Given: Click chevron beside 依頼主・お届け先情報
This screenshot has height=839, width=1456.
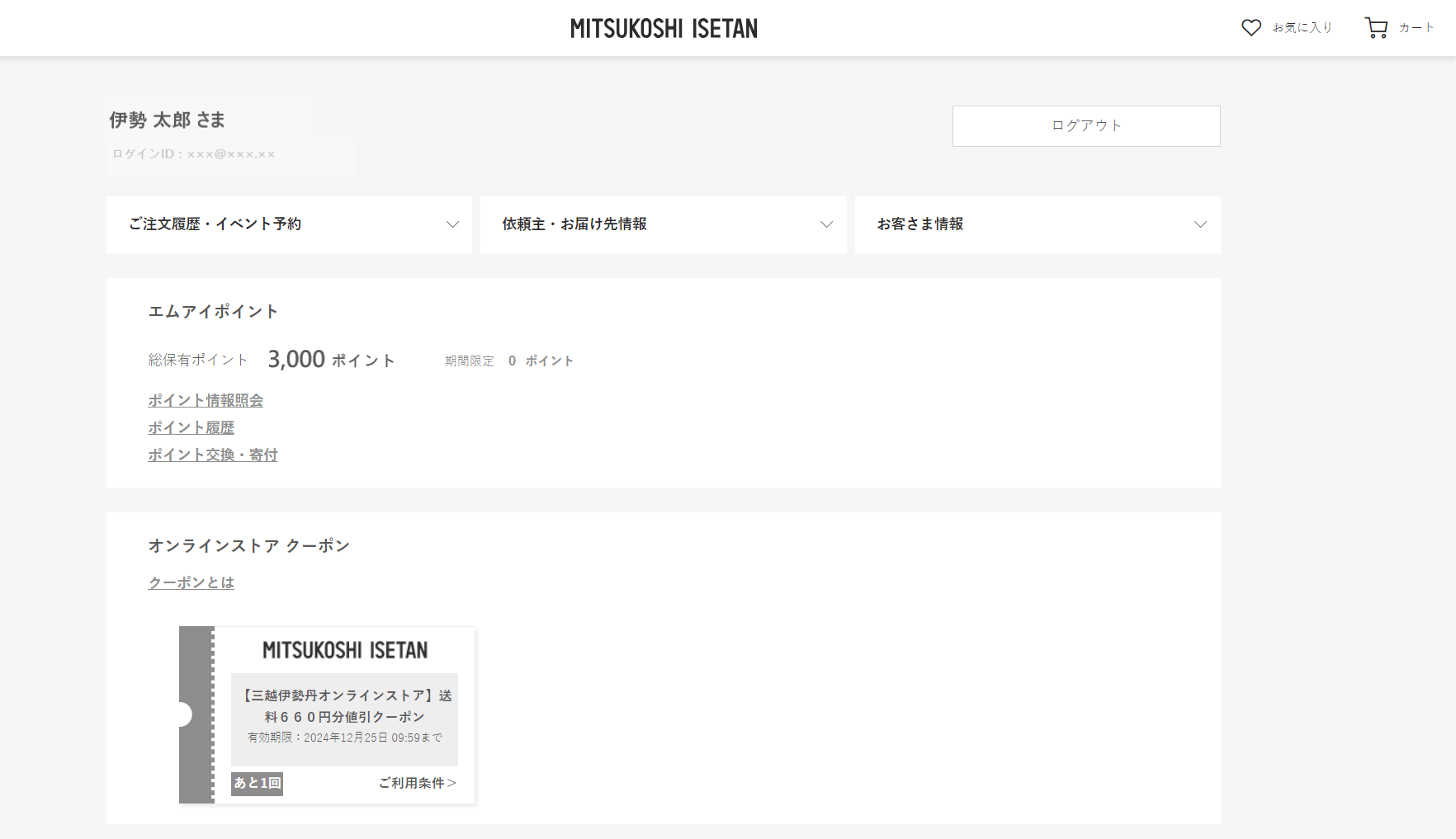Looking at the screenshot, I should coord(826,224).
